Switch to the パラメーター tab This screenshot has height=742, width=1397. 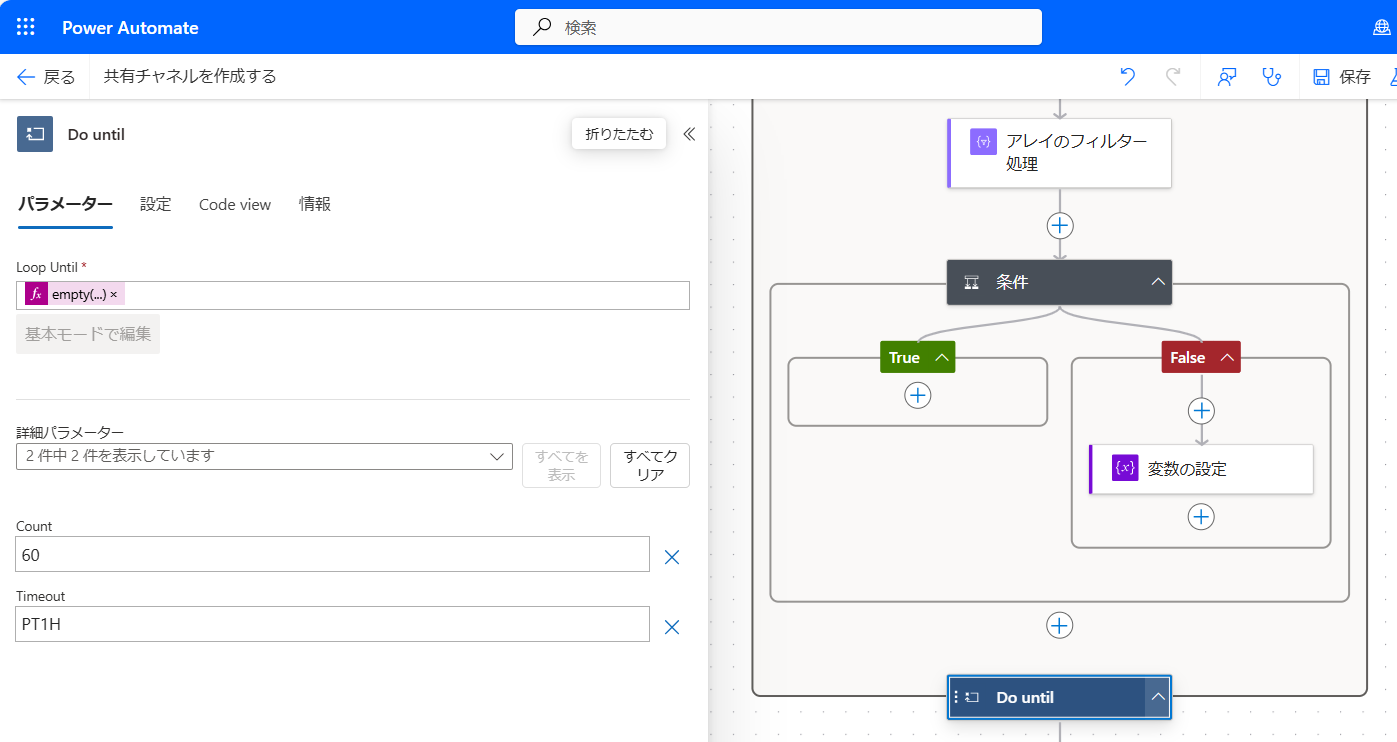[x=65, y=204]
